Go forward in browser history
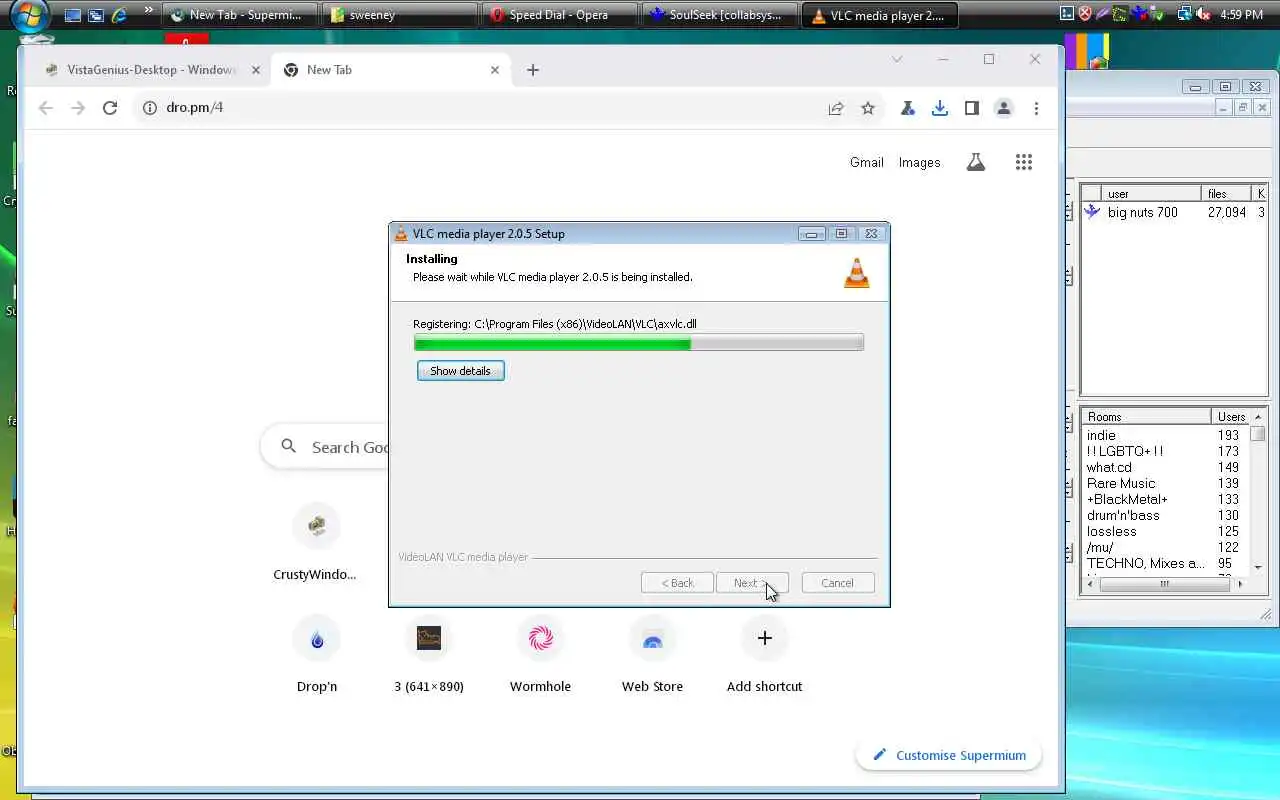 [78, 108]
